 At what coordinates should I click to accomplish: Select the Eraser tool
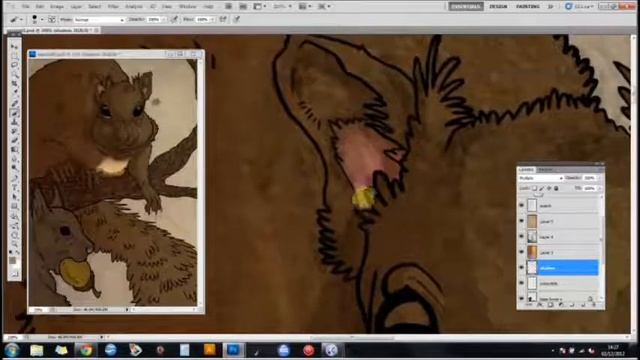15,140
